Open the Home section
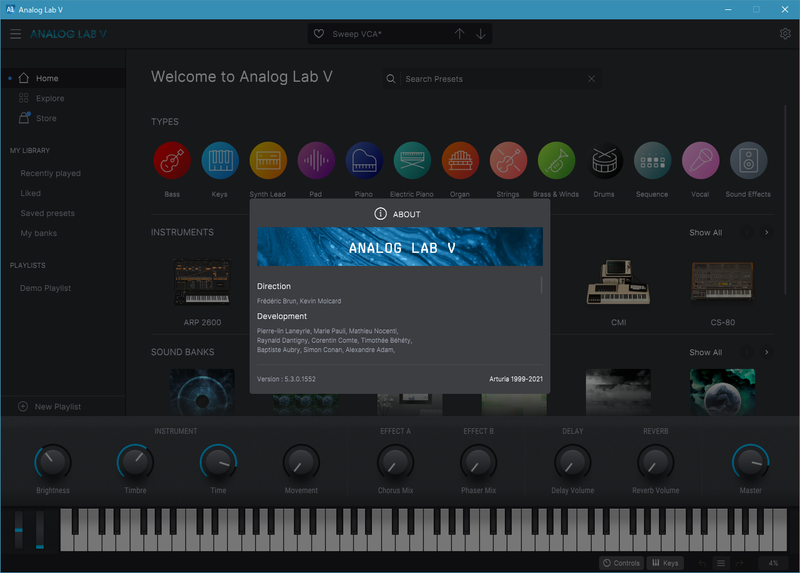This screenshot has width=800, height=573. (63, 78)
